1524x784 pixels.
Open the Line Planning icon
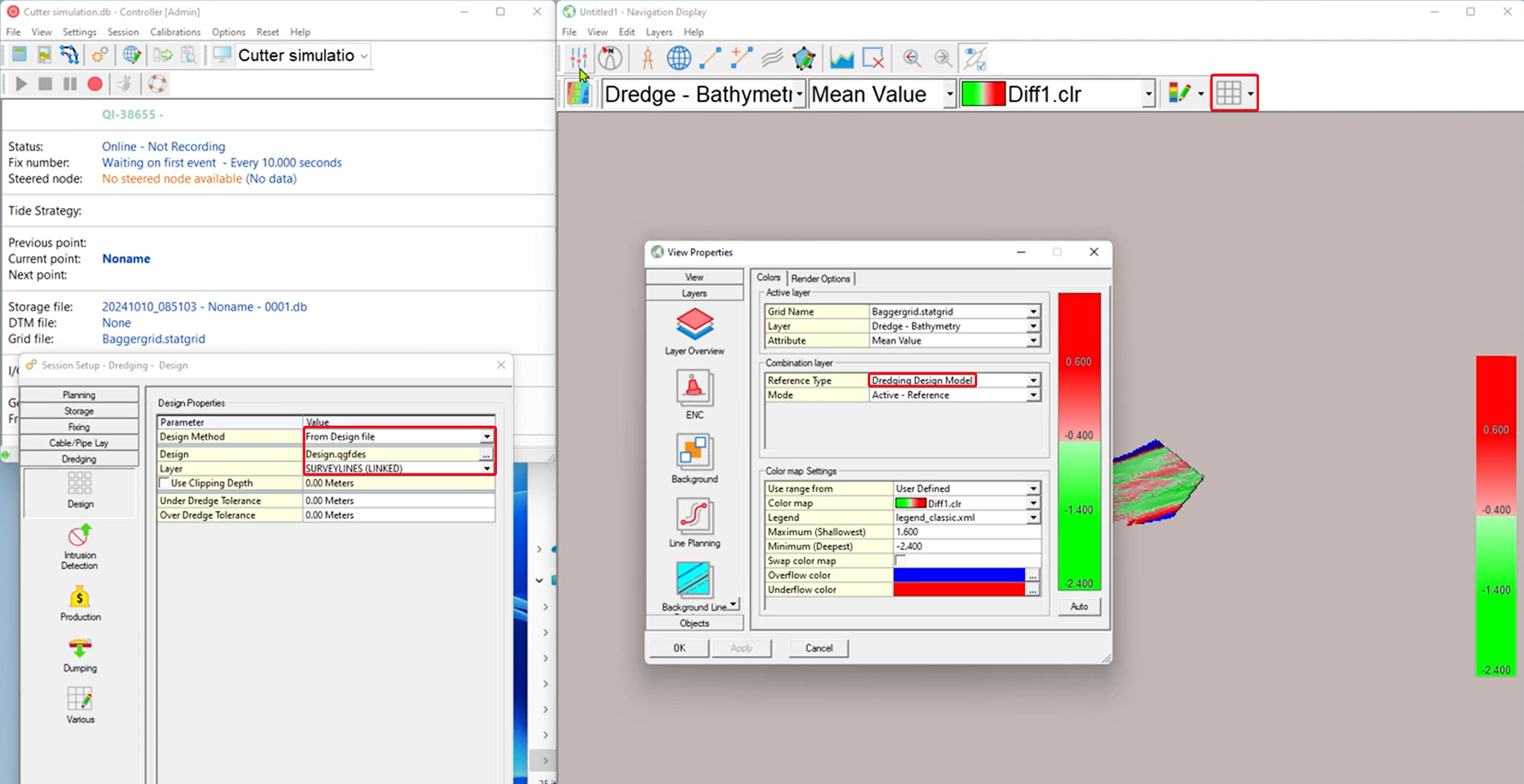[x=694, y=516]
